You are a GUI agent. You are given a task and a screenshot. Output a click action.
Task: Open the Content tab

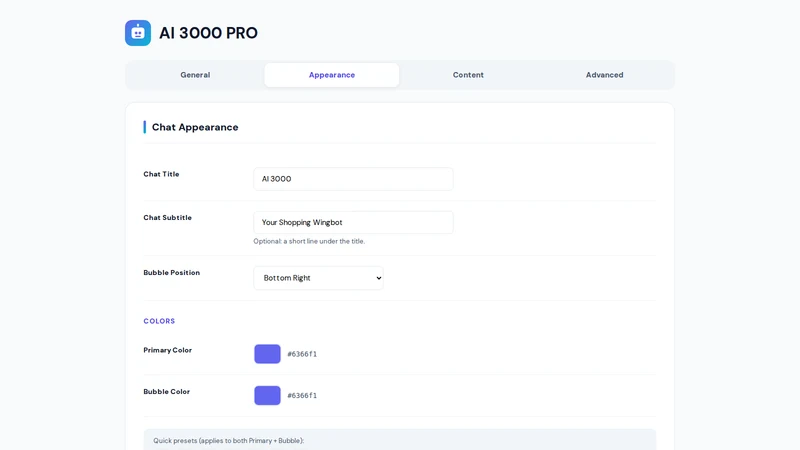(468, 75)
